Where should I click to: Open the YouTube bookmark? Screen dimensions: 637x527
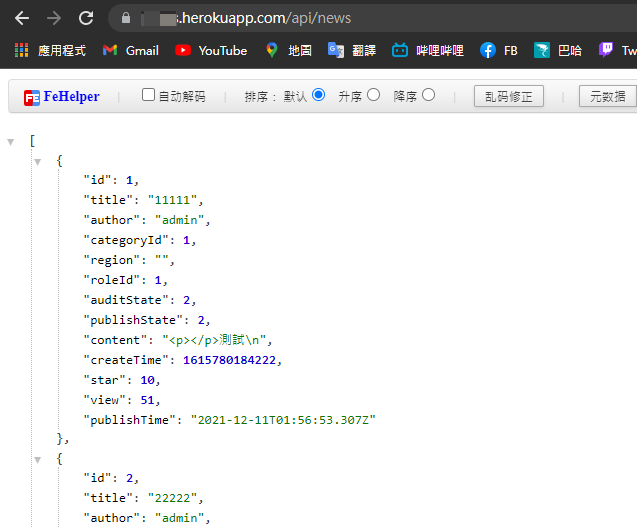tap(211, 50)
